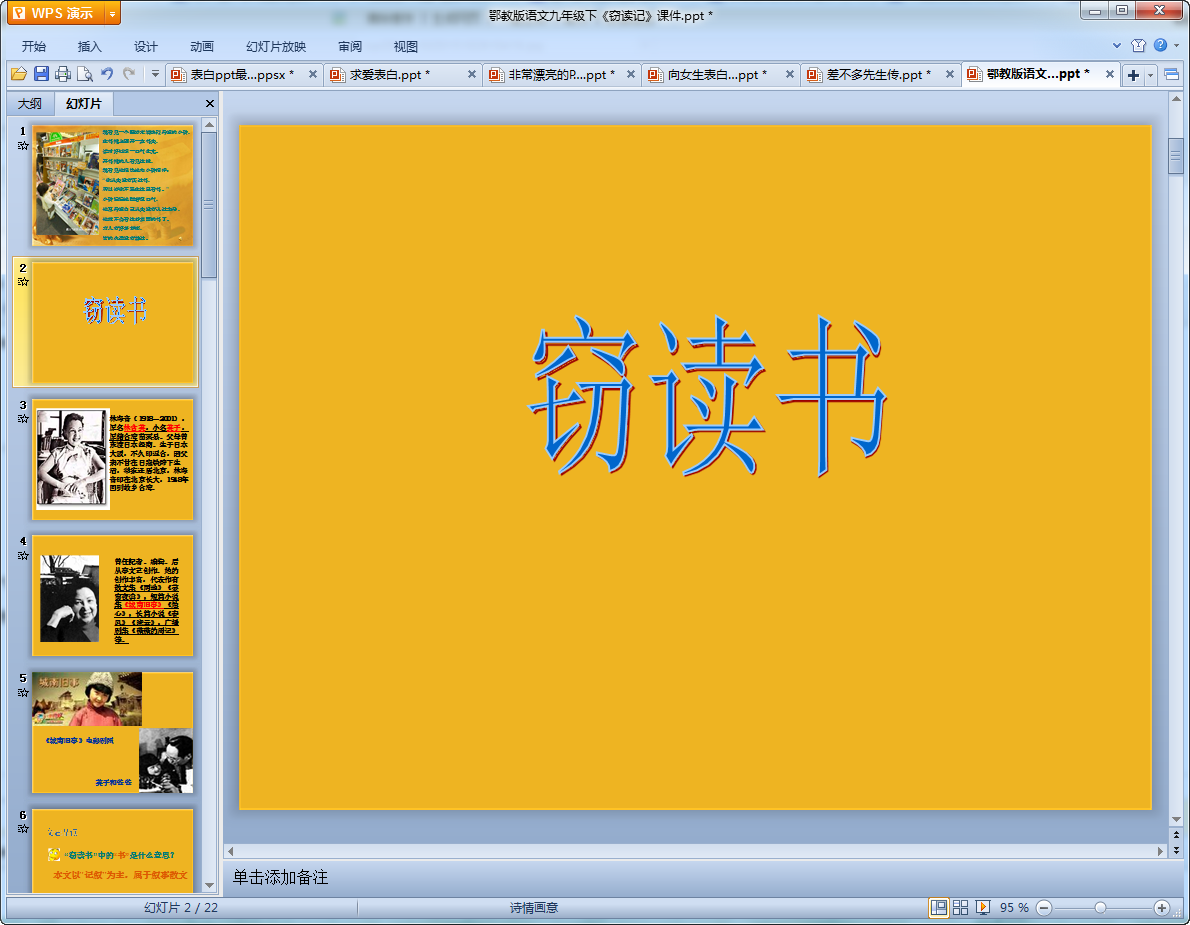Start slideshow from status bar play icon
1190x925 pixels.
click(983, 908)
